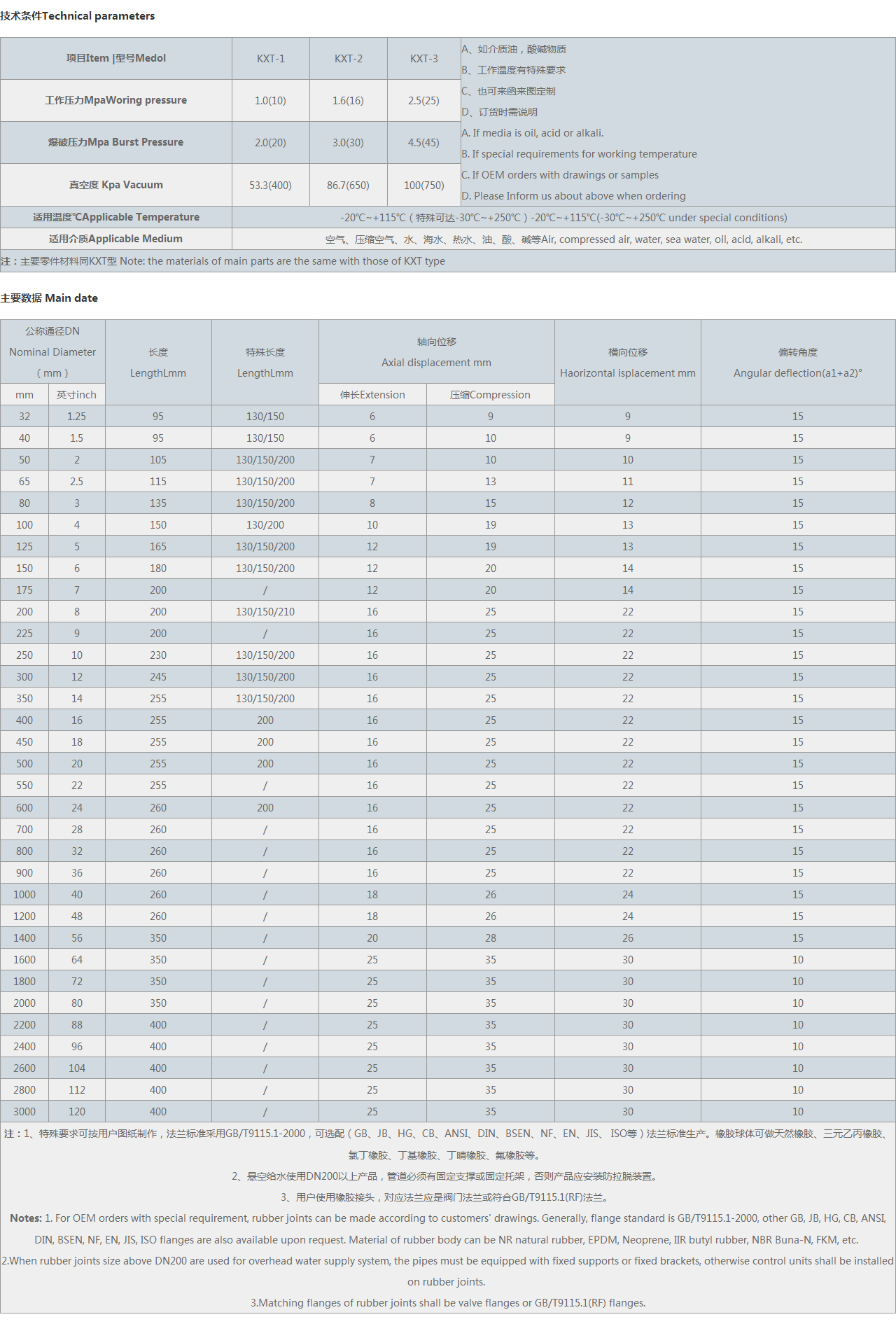Image resolution: width=896 pixels, height=1324 pixels.
Task: Click the 3000 mm nominal diameter cell
Action: (x=24, y=1112)
